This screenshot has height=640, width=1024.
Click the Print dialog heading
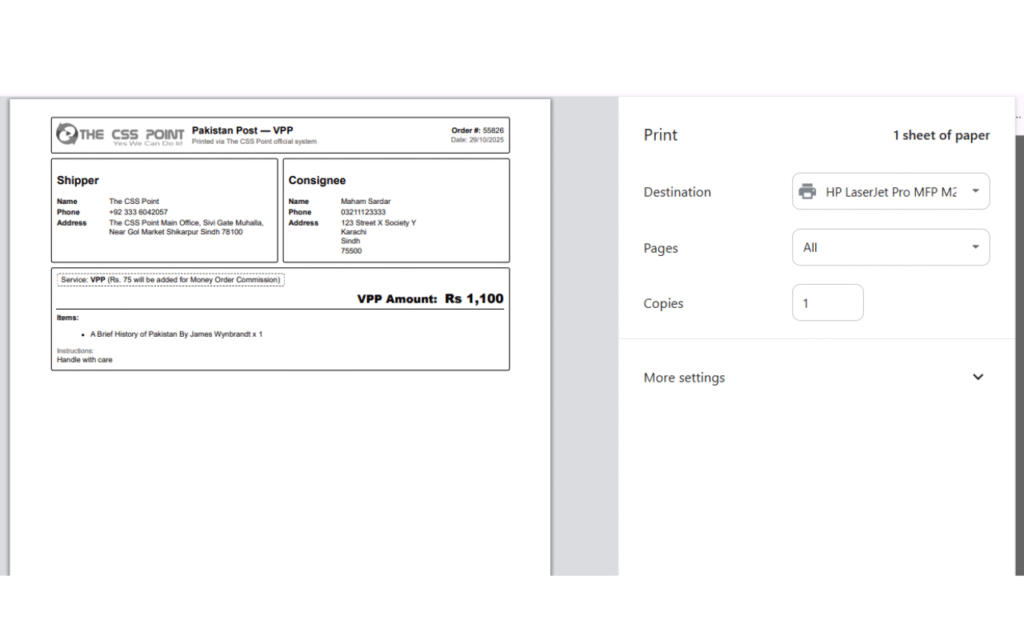tap(660, 135)
